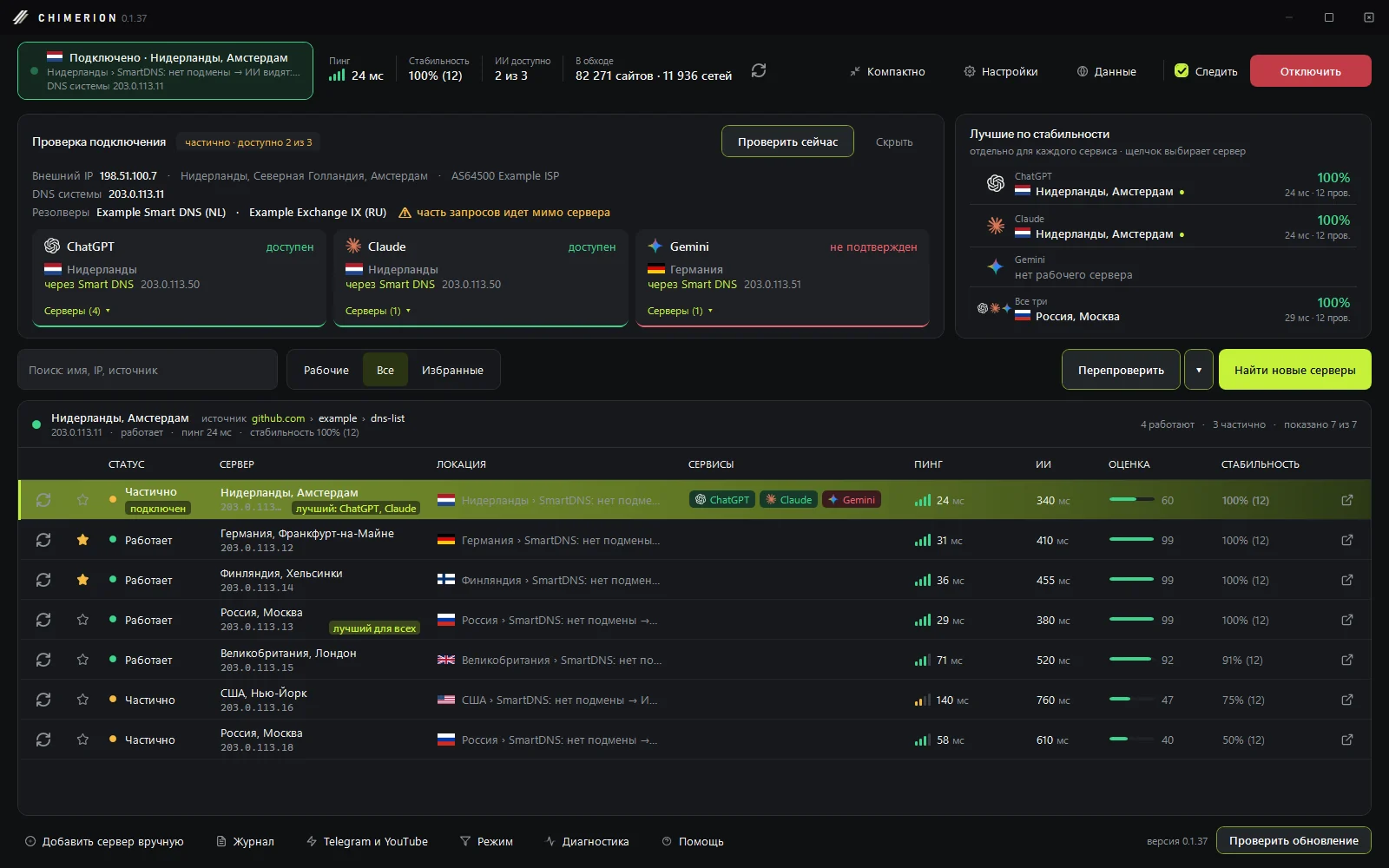
Task: Expand ChatGPT Серверы (4) list
Action: click(77, 311)
